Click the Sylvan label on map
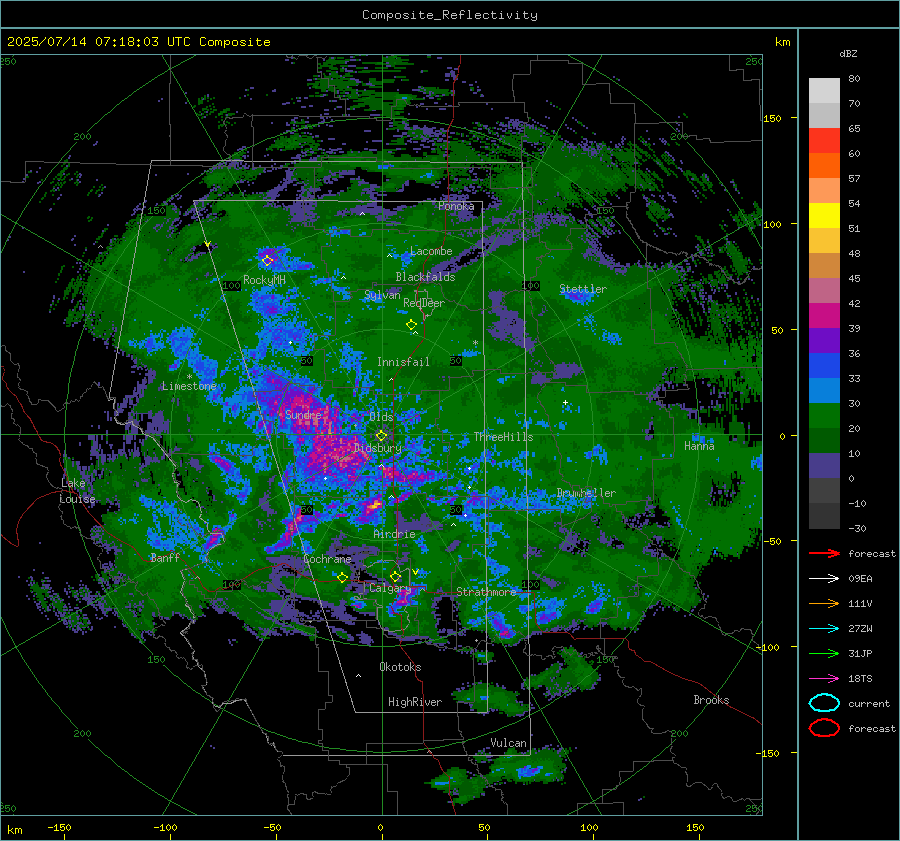The image size is (900, 841). coord(382,295)
